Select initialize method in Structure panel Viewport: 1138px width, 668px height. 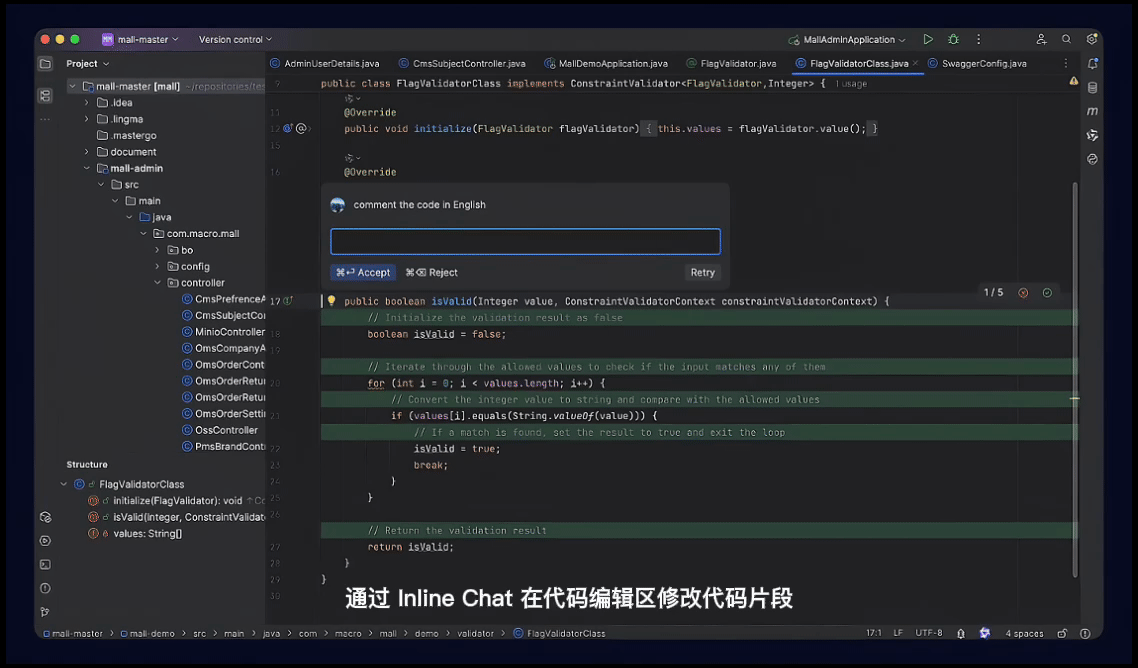(x=176, y=501)
